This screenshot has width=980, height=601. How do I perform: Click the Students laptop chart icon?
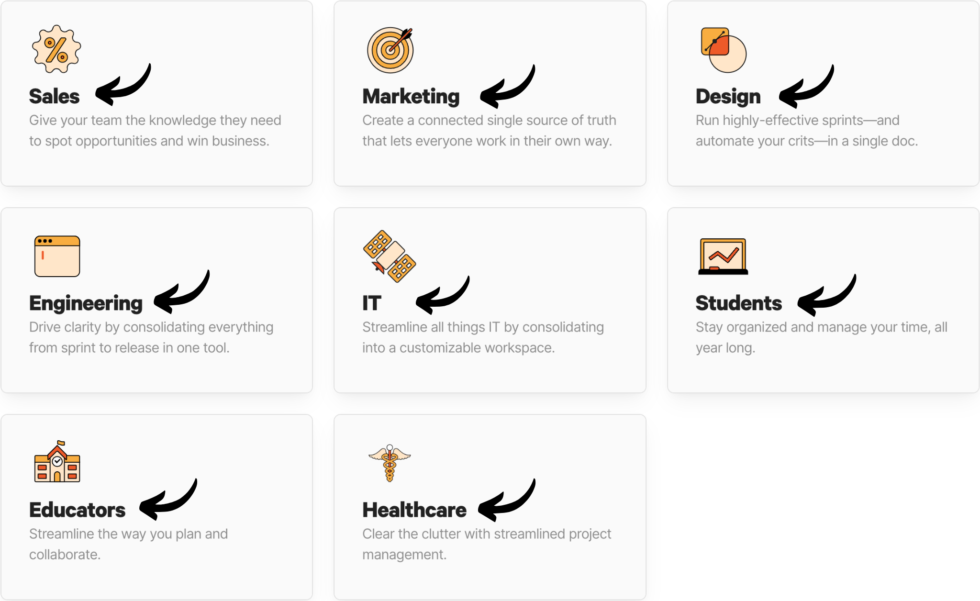[723, 256]
